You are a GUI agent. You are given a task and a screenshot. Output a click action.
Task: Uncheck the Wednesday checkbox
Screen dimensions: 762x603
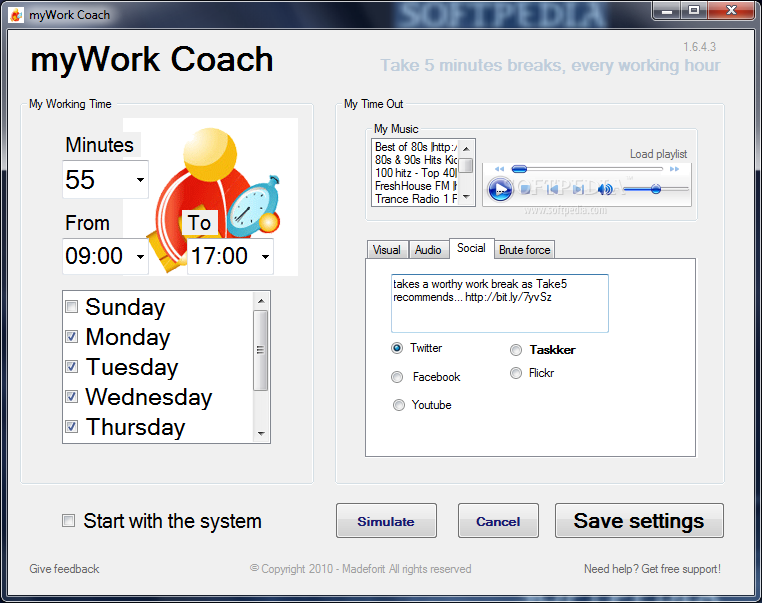coord(71,397)
